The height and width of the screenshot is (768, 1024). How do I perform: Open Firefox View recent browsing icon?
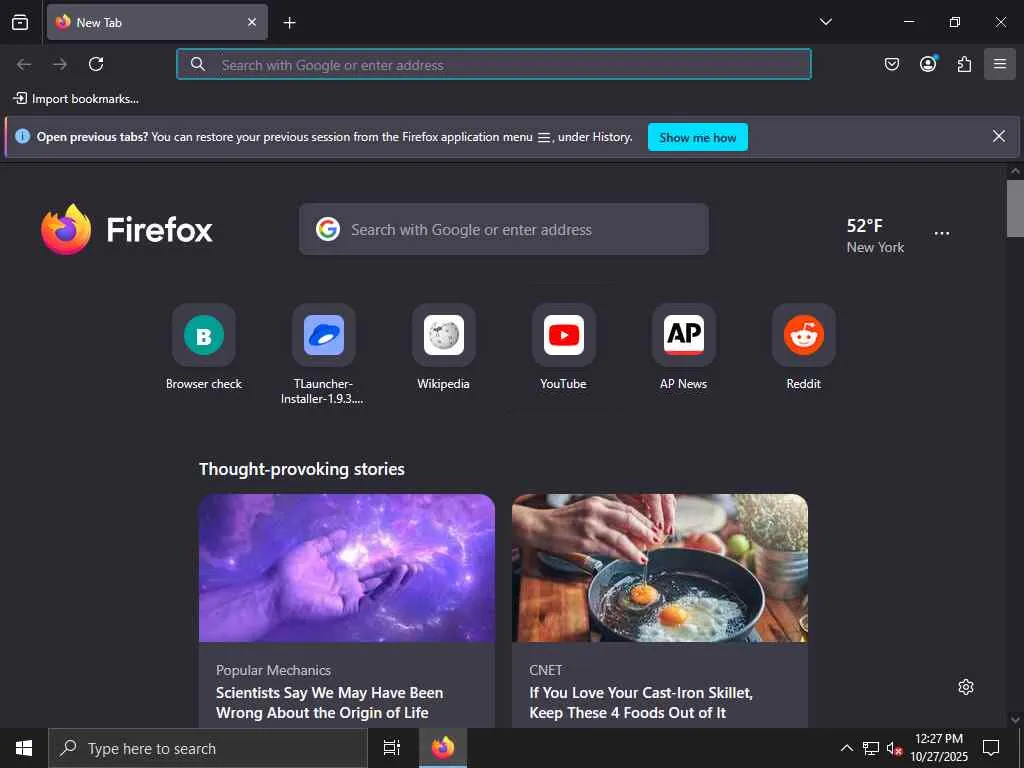pyautogui.click(x=20, y=22)
